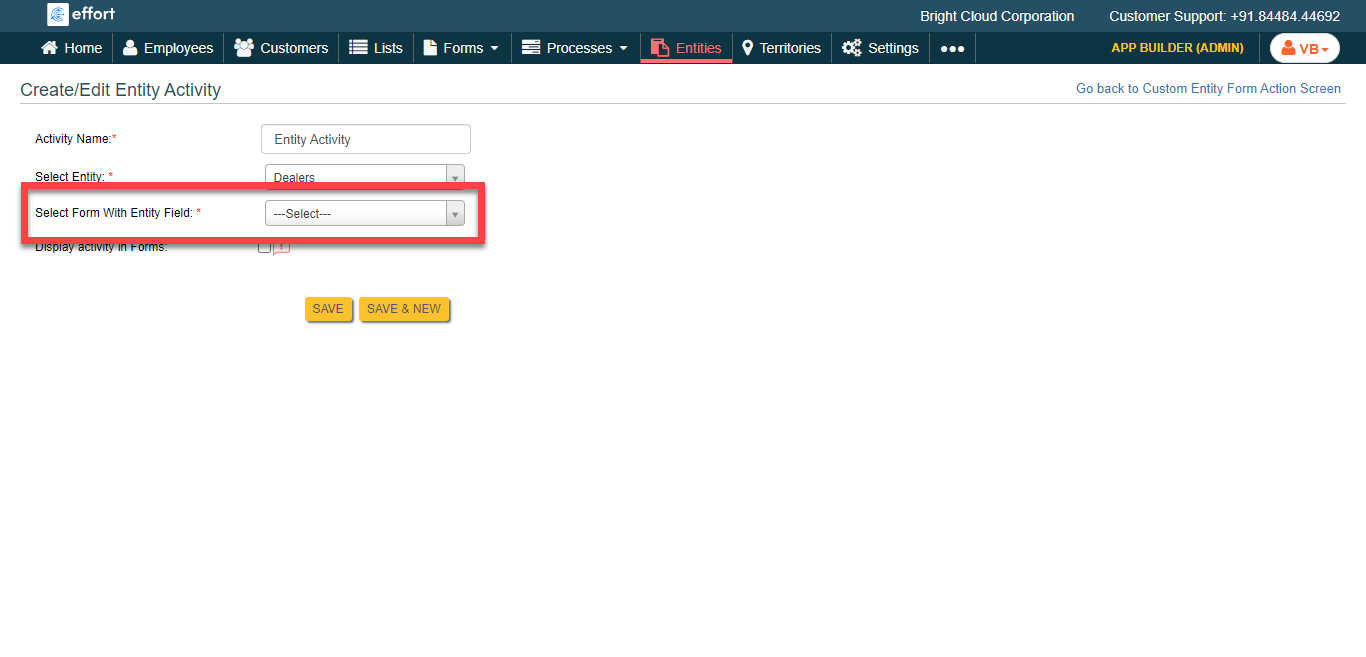1366x657 pixels.
Task: Expand the VB user account menu
Action: (x=1304, y=48)
